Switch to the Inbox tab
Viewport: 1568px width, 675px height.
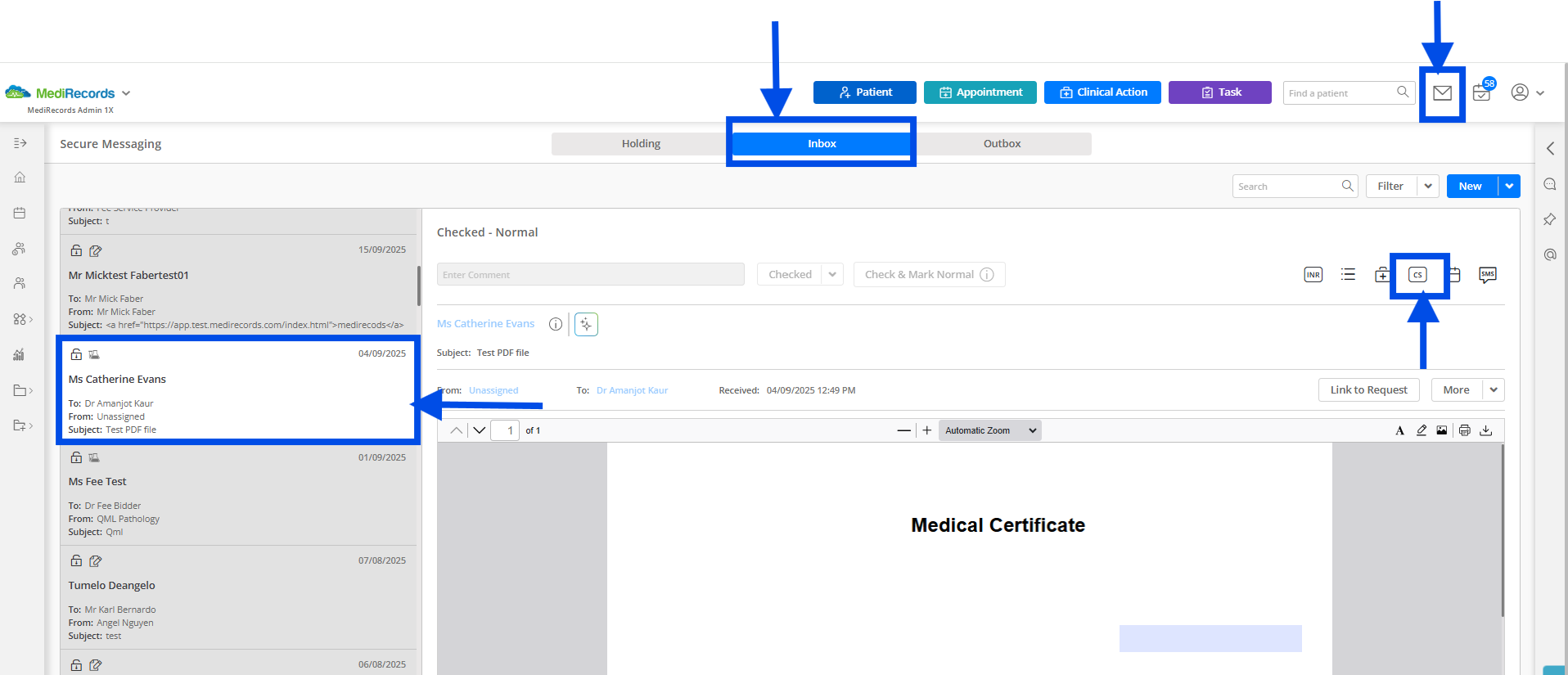point(821,144)
